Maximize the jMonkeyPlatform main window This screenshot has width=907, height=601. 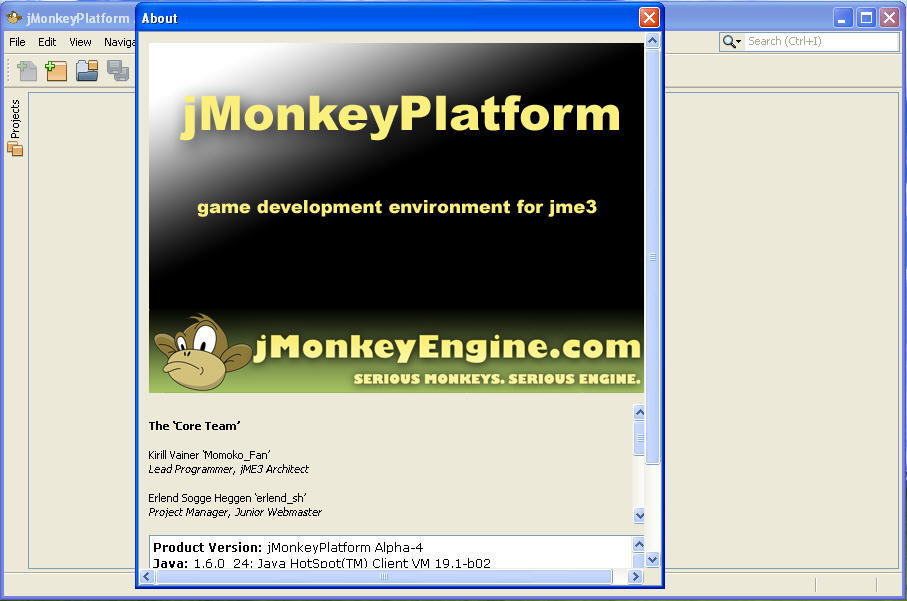coord(866,18)
